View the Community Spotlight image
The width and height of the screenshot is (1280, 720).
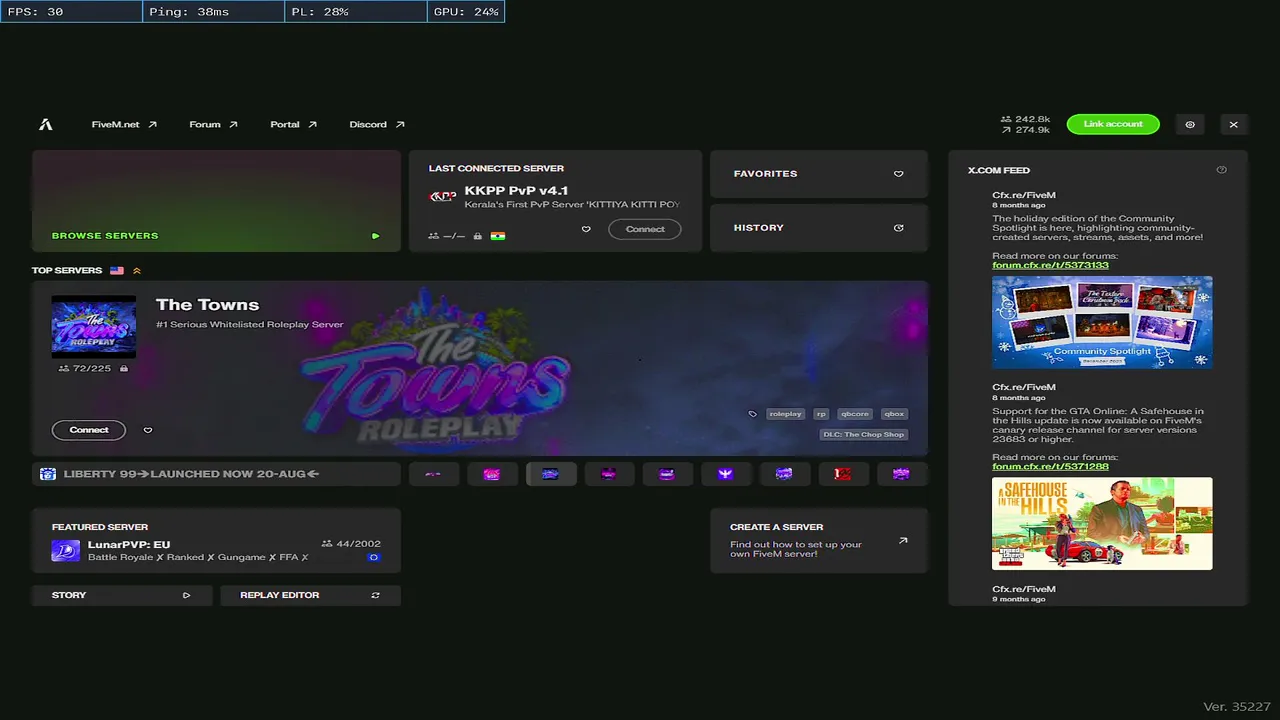click(x=1102, y=322)
